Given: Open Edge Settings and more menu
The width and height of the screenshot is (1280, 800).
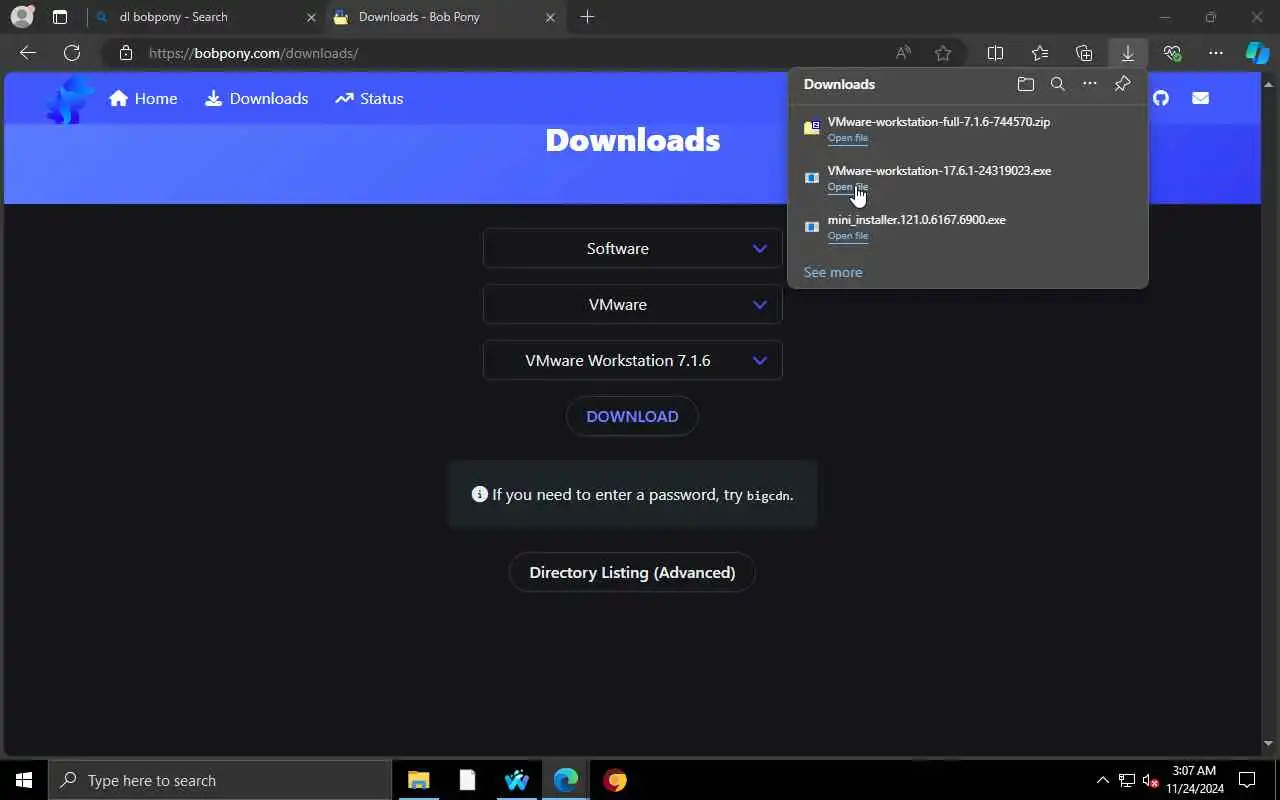Looking at the screenshot, I should (x=1216, y=53).
